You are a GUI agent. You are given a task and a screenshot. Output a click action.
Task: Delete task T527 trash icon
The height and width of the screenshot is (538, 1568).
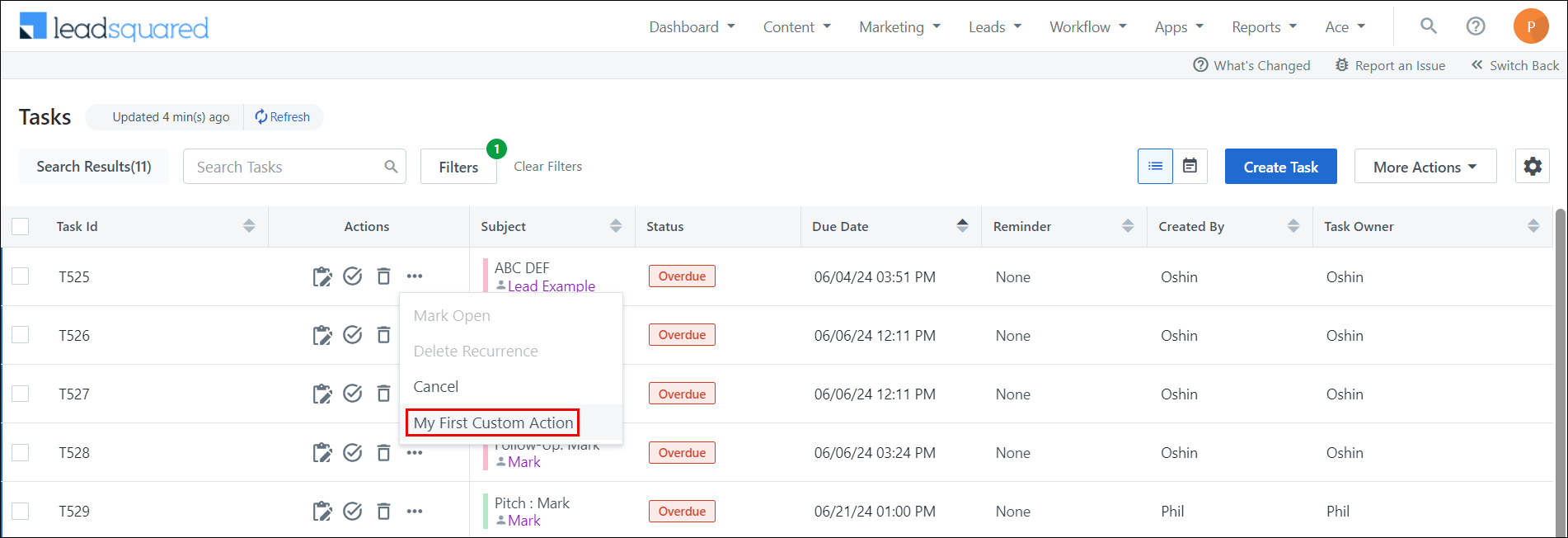pyautogui.click(x=383, y=394)
